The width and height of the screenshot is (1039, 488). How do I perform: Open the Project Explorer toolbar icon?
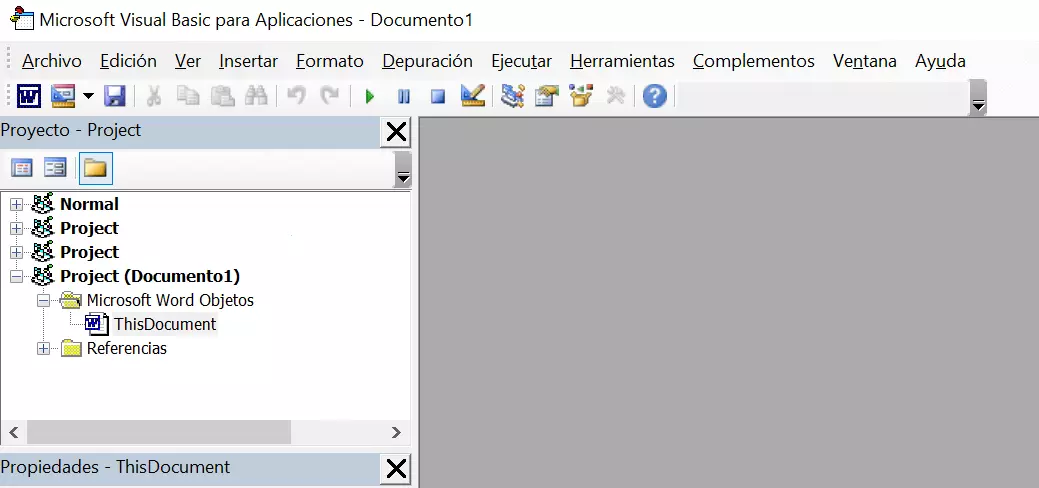(x=512, y=97)
